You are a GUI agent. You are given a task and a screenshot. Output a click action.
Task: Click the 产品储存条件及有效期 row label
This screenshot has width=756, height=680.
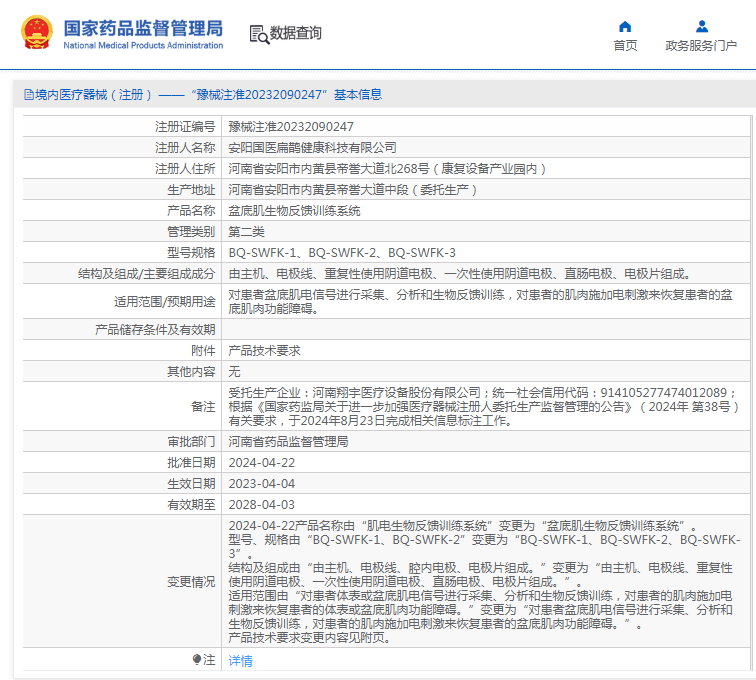tap(155, 329)
